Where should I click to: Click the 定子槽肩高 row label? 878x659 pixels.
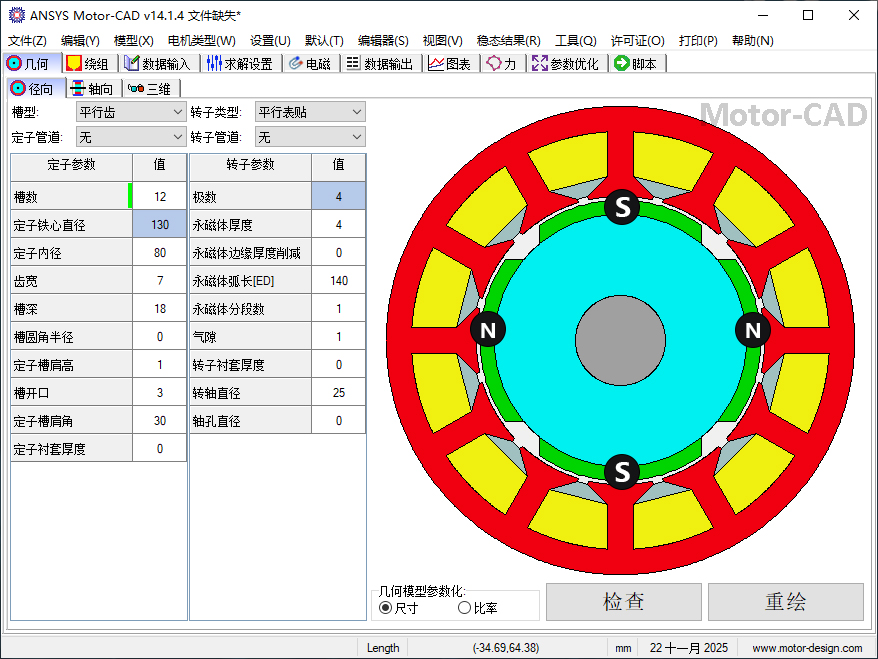(71, 364)
